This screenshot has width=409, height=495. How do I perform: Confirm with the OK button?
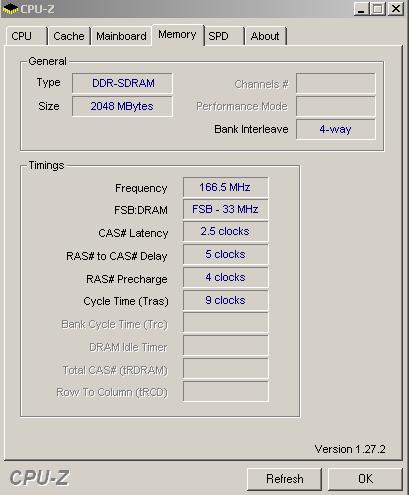click(365, 479)
